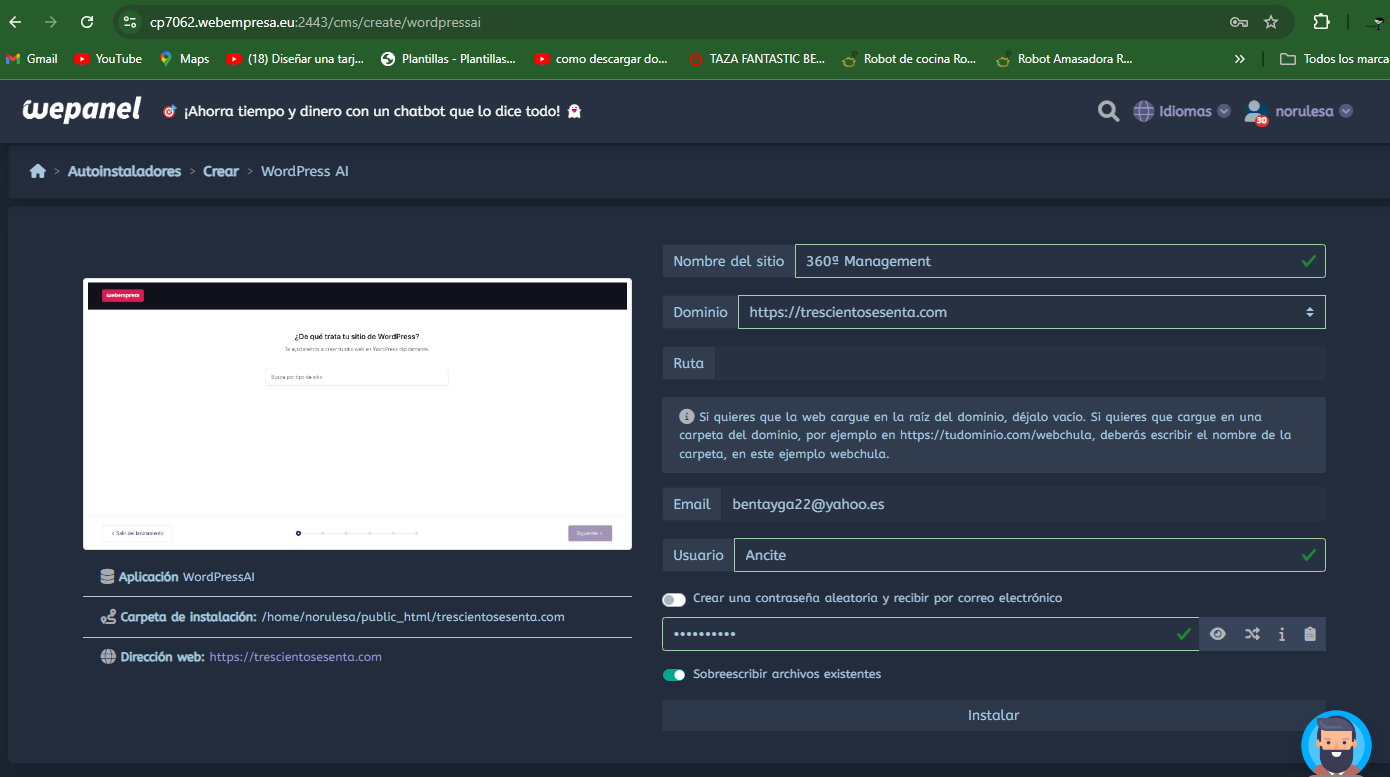The height and width of the screenshot is (777, 1390).
Task: Click the password input field
Action: [930, 634]
